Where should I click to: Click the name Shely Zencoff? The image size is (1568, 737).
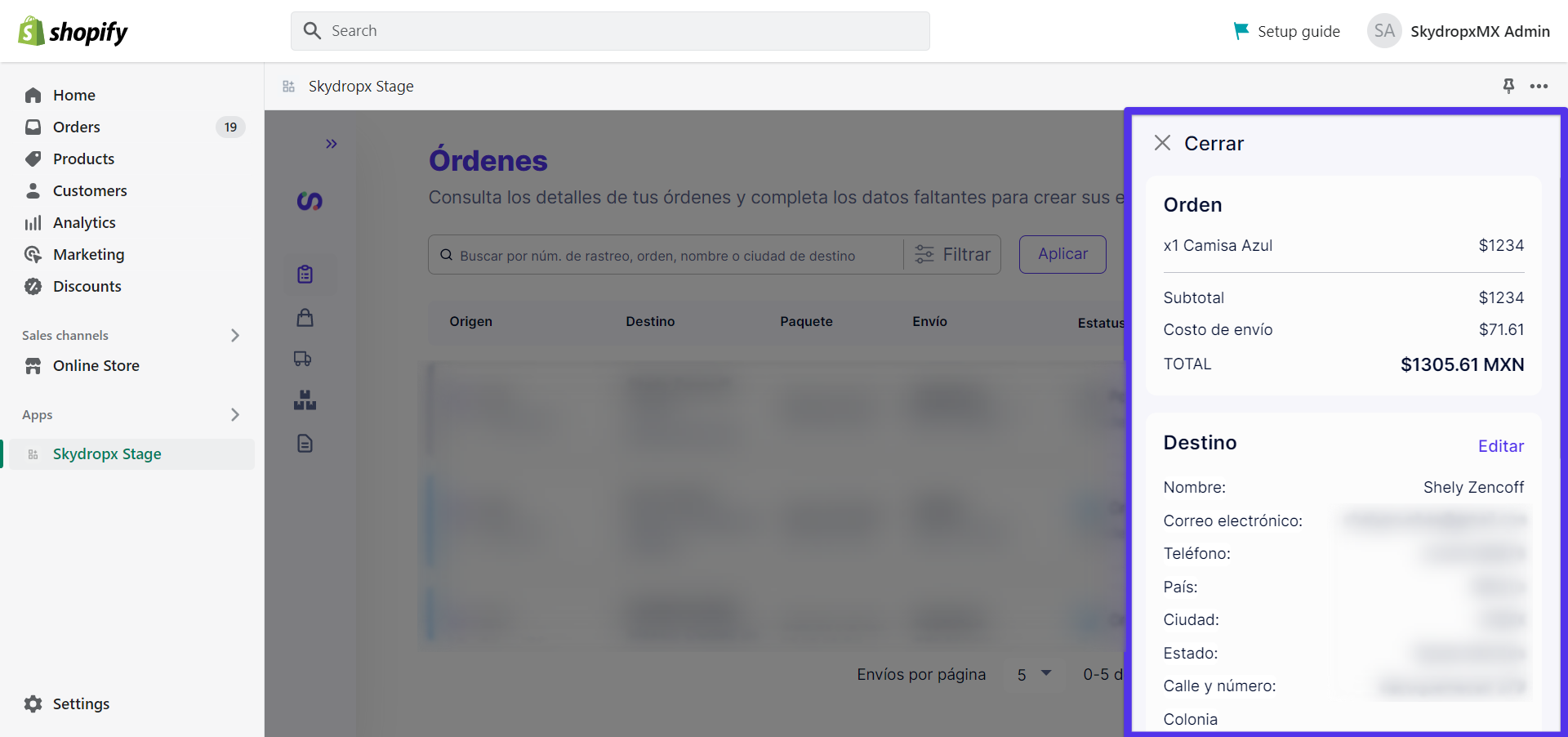pos(1473,487)
